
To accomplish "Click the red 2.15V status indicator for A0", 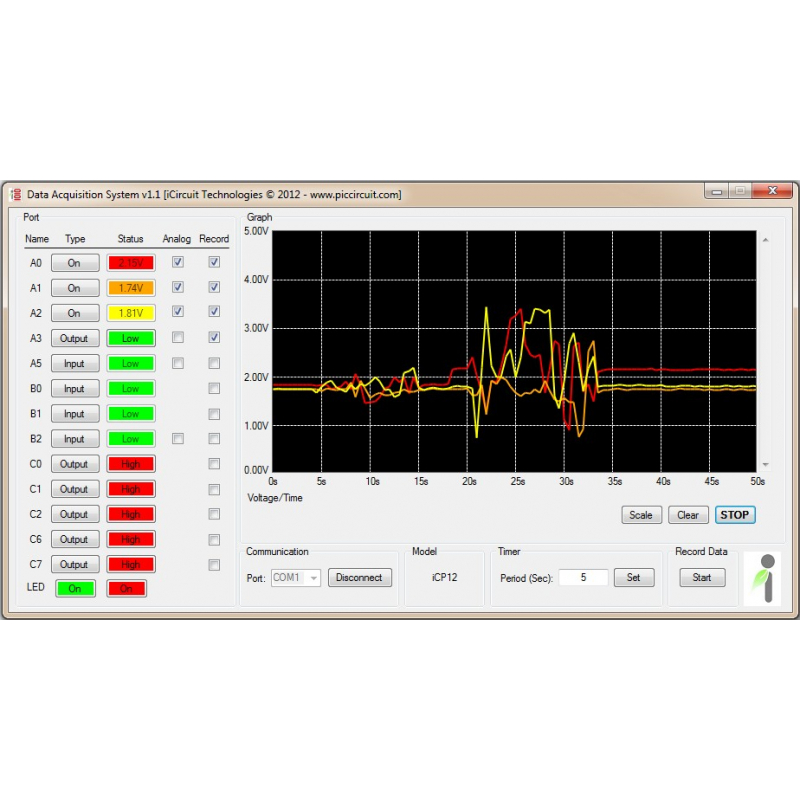I will pyautogui.click(x=130, y=262).
